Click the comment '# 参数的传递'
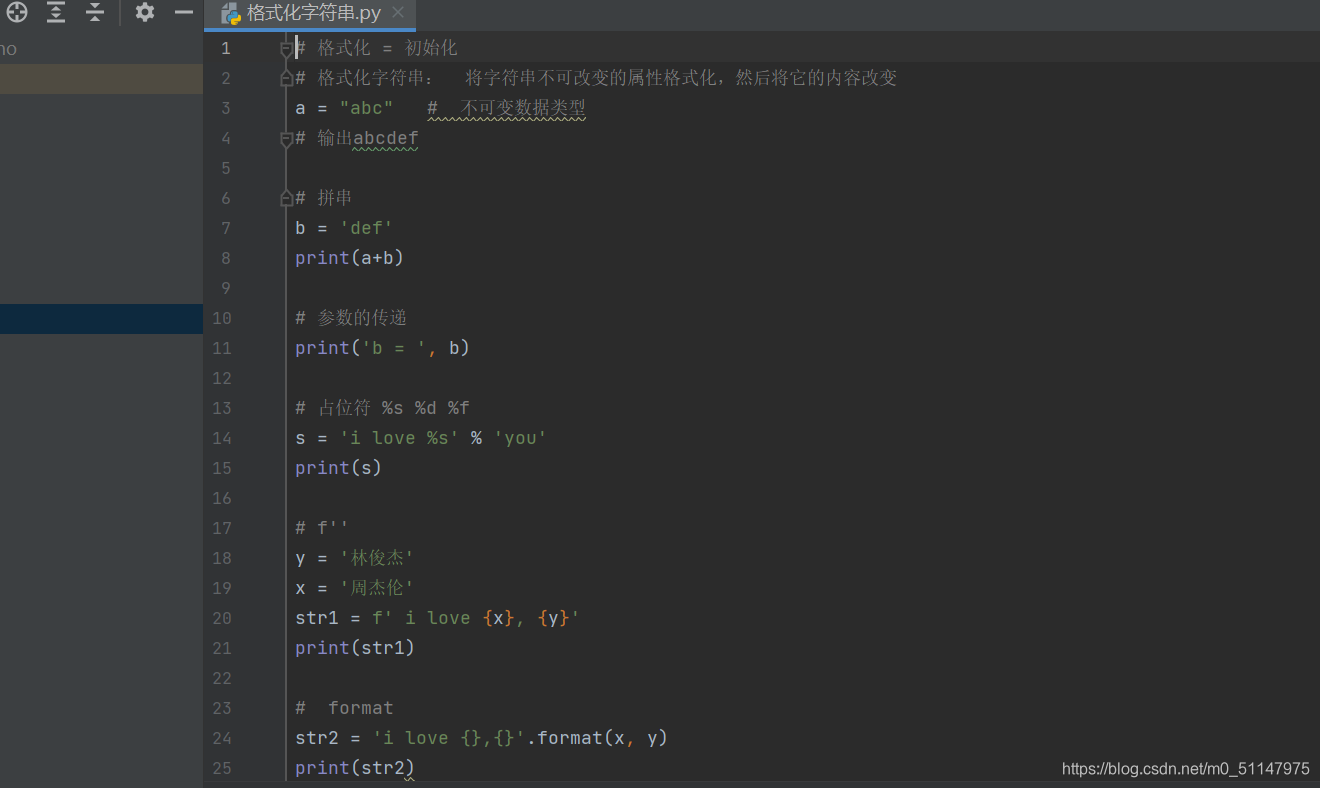Viewport: 1320px width, 788px height. (351, 318)
